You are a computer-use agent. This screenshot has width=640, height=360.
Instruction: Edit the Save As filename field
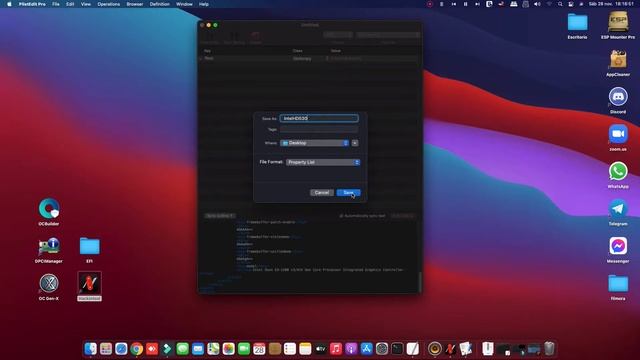(x=319, y=118)
